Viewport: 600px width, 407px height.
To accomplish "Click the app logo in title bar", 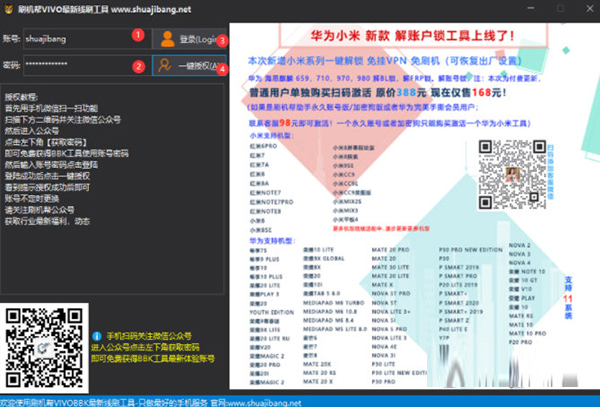I will (8, 8).
